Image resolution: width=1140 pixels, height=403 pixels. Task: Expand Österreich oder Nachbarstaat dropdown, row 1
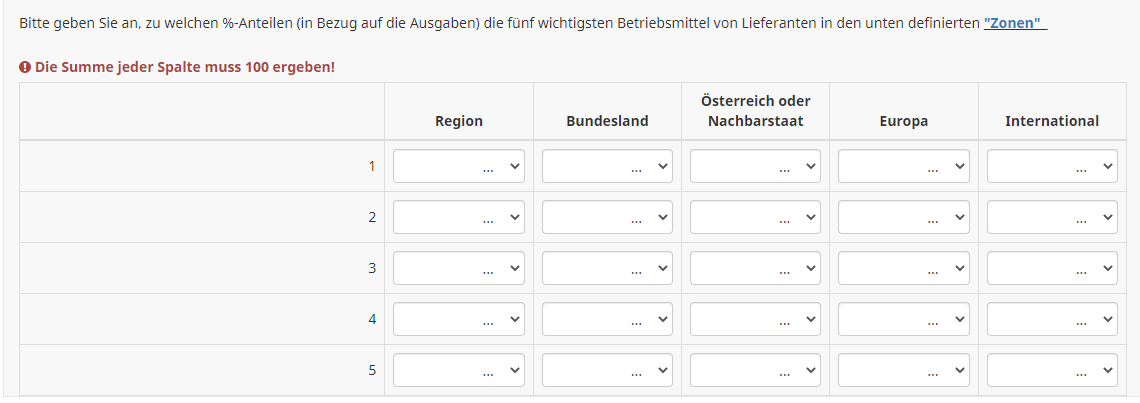(x=755, y=167)
